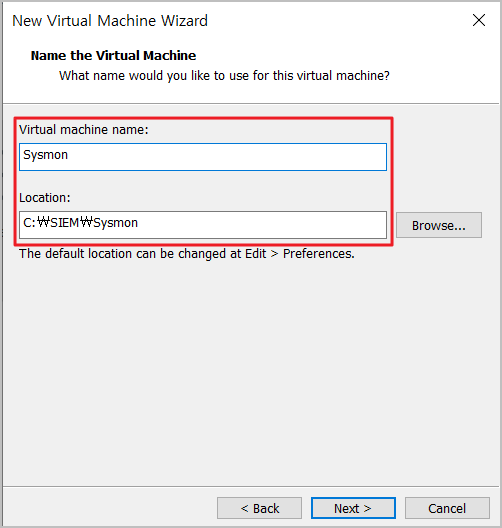Viewport: 502px width, 528px height.
Task: Close the wizard with the X button
Action: (x=479, y=20)
